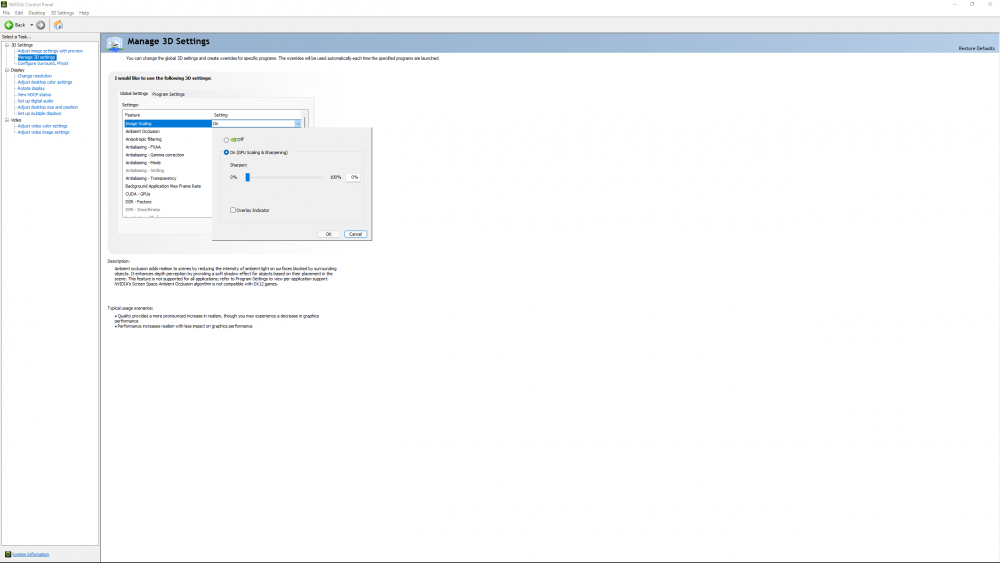1000x563 pixels.
Task: Click the System Information icon at bottom-left
Action: (8, 554)
